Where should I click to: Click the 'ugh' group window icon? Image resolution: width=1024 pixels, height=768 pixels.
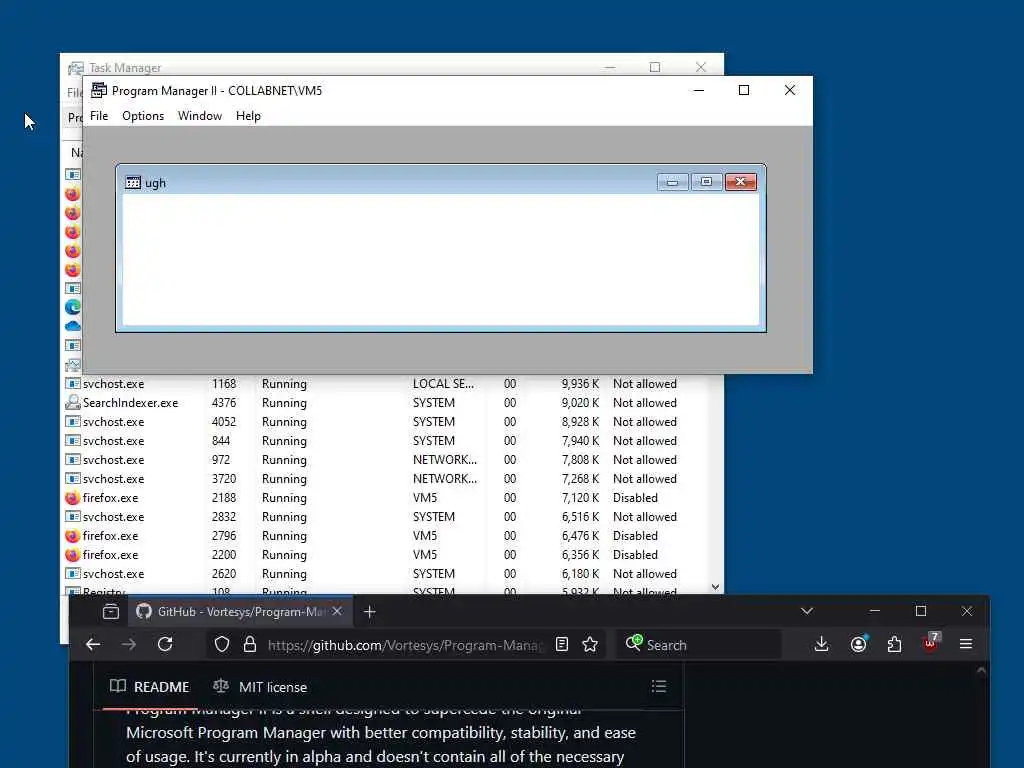click(133, 182)
